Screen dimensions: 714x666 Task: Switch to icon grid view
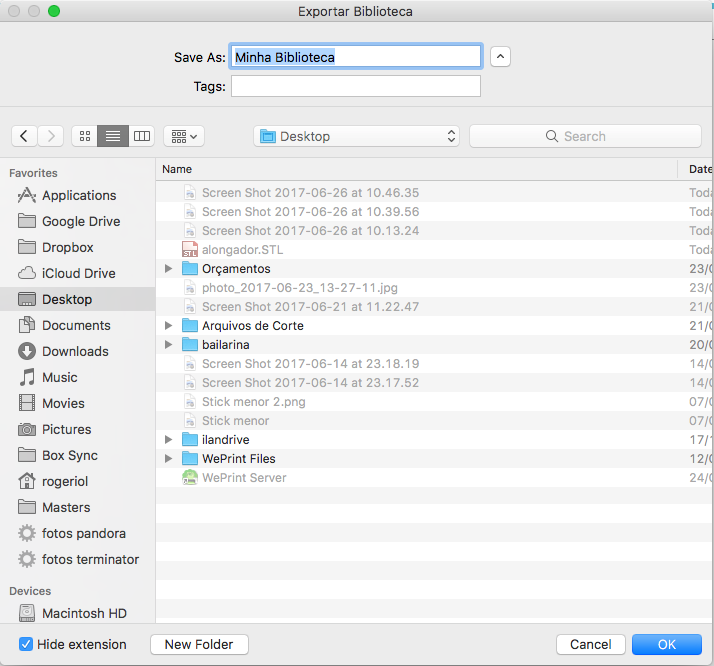[85, 136]
